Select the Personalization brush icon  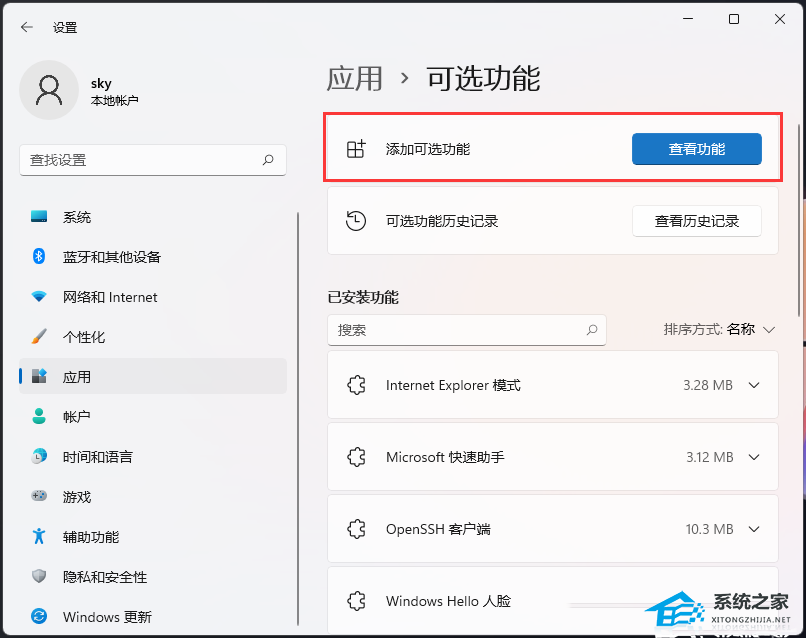pos(37,337)
